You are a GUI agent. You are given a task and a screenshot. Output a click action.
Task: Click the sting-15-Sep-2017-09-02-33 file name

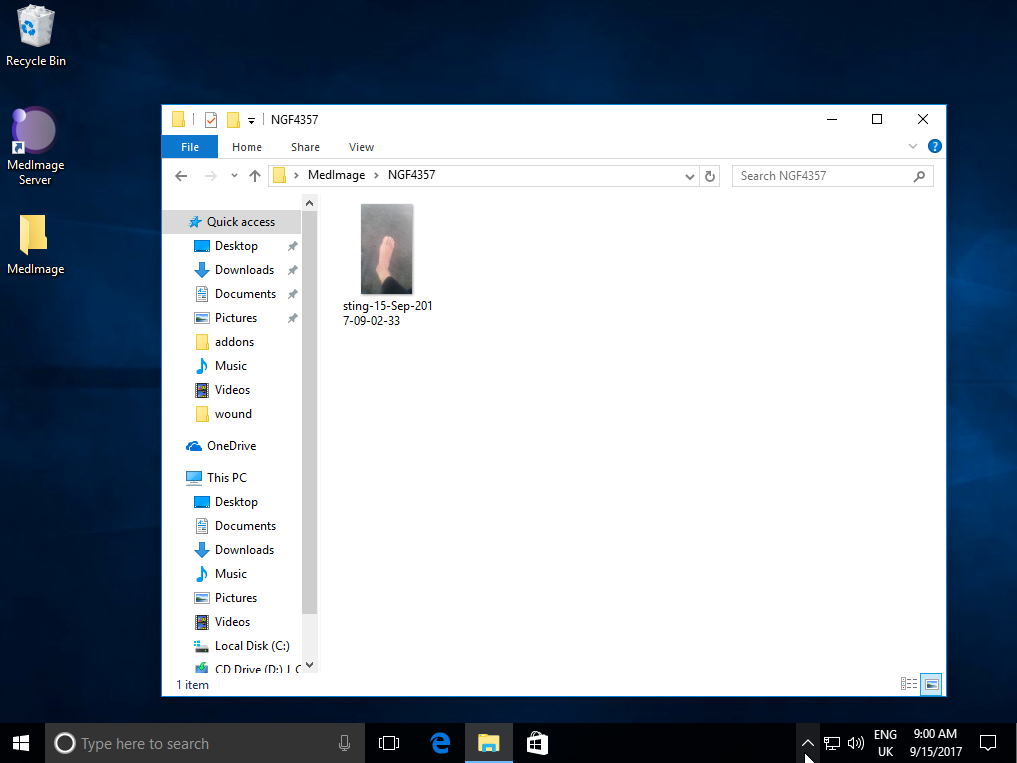click(388, 313)
